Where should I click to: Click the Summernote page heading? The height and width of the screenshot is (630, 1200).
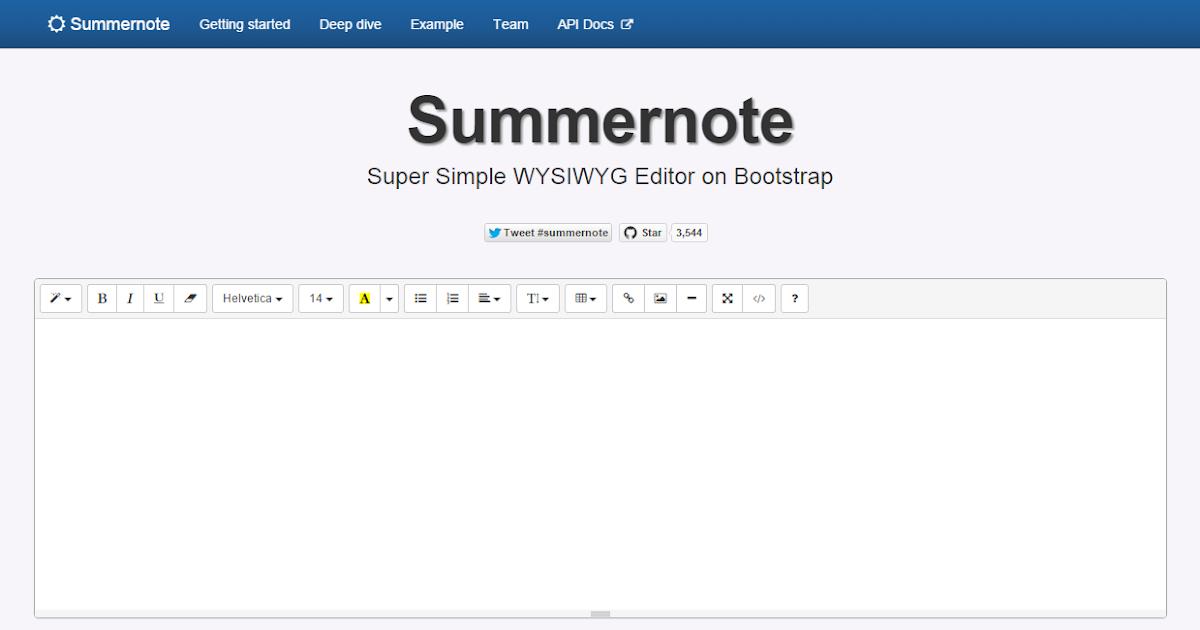pyautogui.click(x=600, y=120)
